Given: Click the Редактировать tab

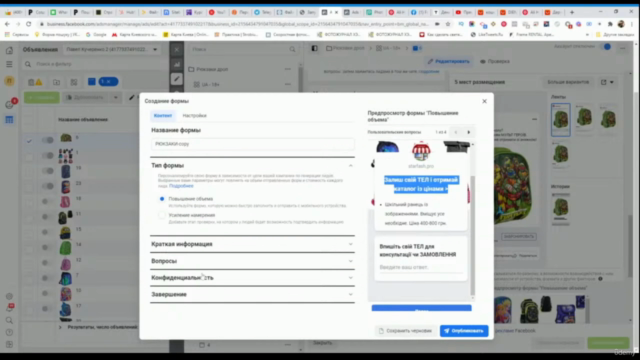Looking at the screenshot, I should tap(448, 62).
